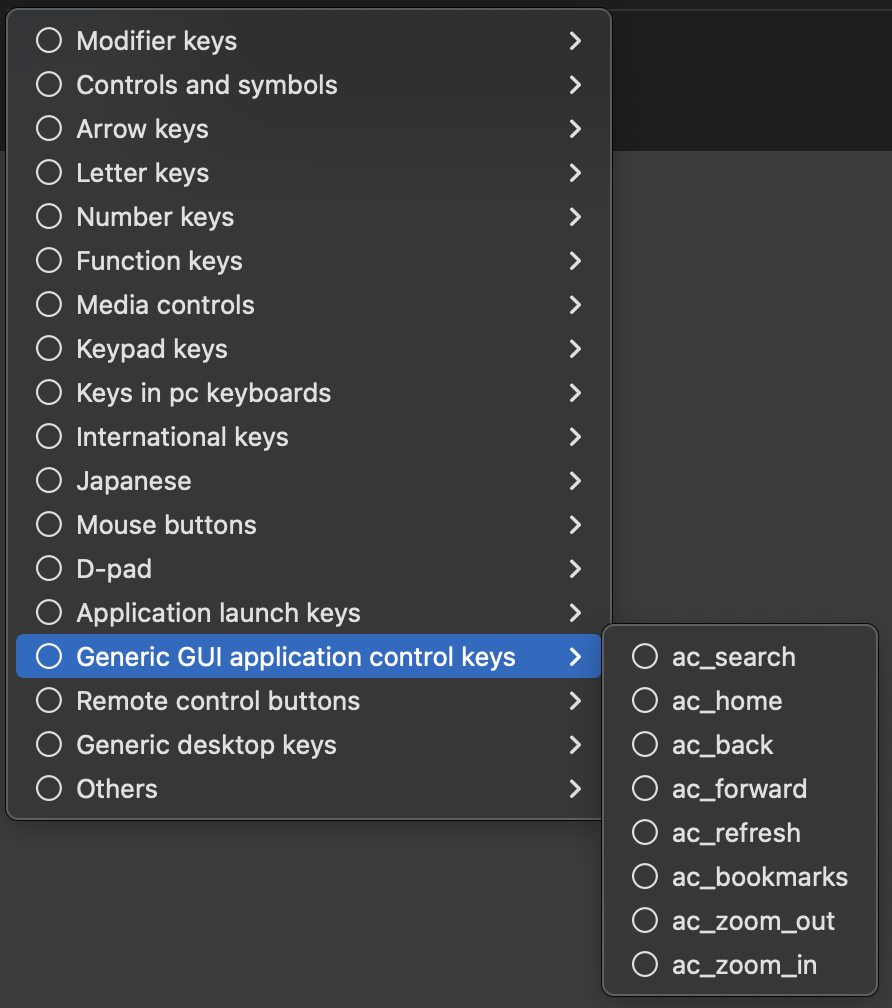Open the Media controls menu item
Image resolution: width=892 pixels, height=1008 pixels.
(166, 305)
